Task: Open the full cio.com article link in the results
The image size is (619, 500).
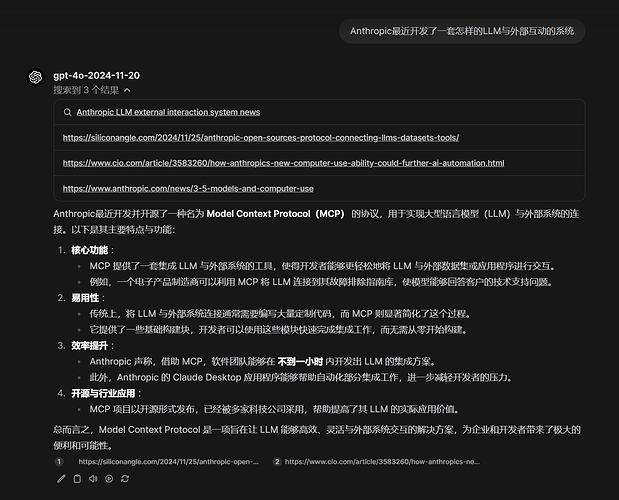Action: click(283, 163)
